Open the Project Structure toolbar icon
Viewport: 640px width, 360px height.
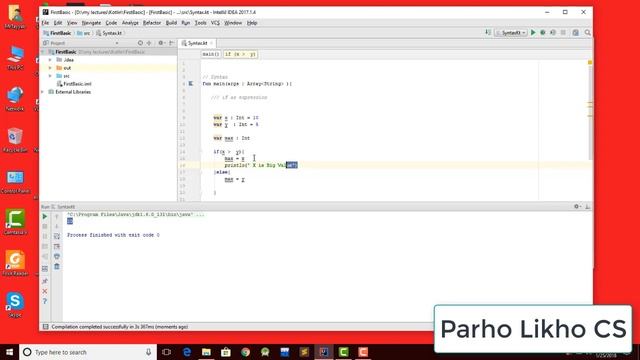[576, 33]
